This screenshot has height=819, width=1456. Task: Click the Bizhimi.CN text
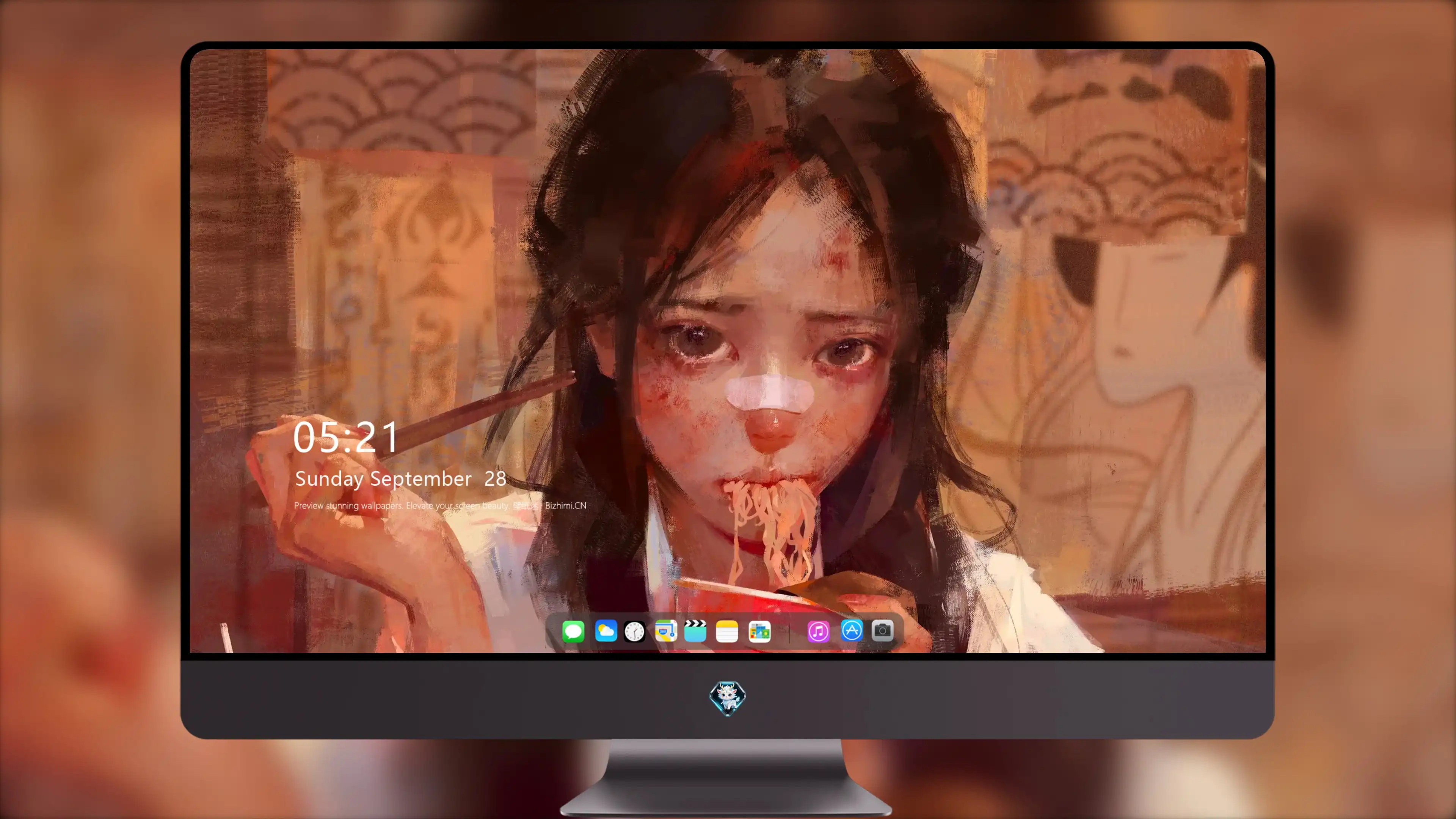tap(566, 505)
